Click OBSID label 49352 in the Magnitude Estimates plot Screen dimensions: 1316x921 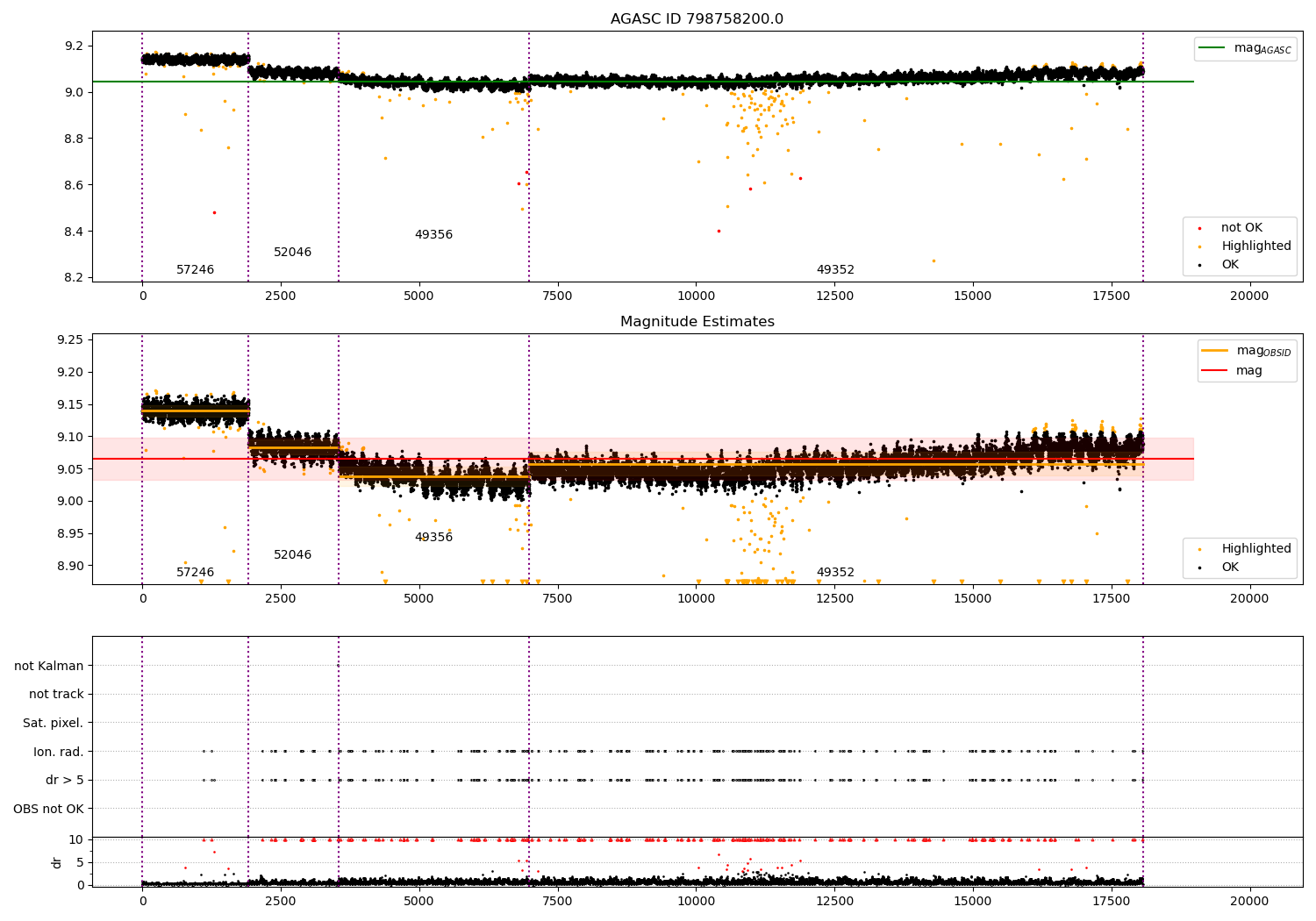coord(835,572)
